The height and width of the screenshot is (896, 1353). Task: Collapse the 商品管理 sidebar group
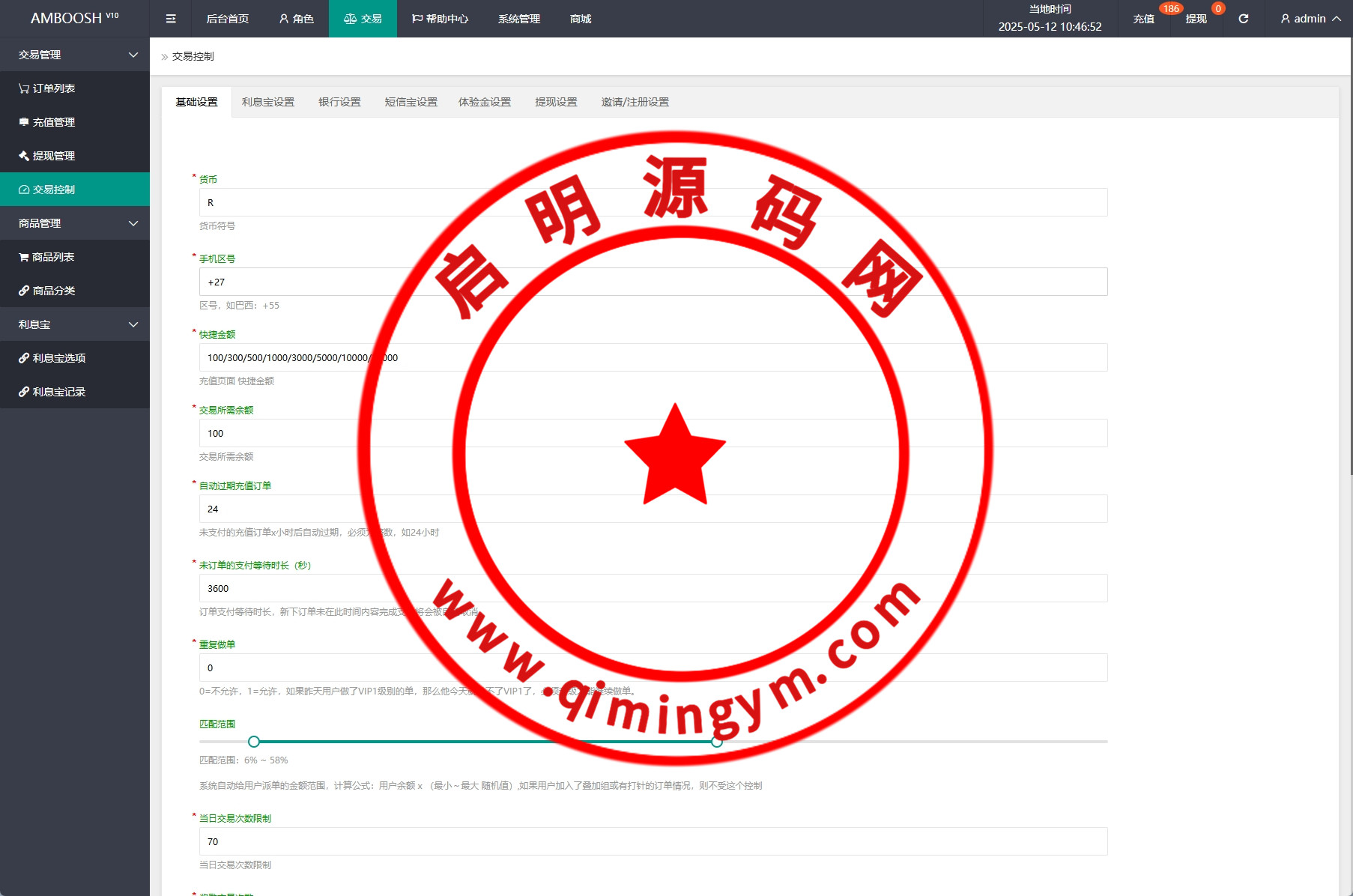(75, 223)
